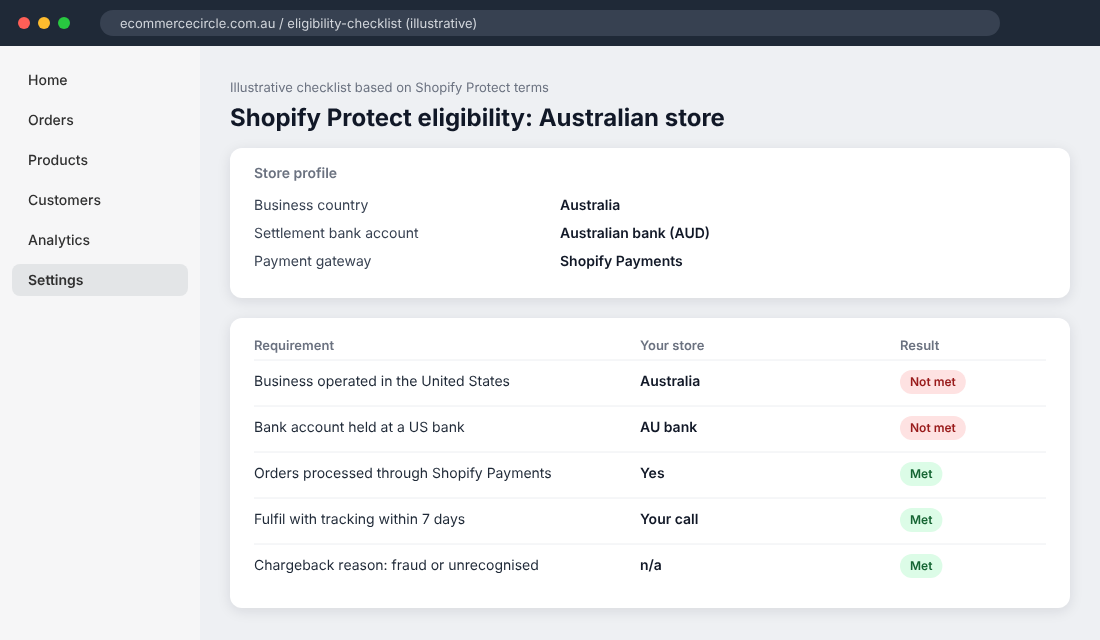Click the 'Shopify Payments' gateway value
This screenshot has width=1100, height=640.
(x=621, y=261)
